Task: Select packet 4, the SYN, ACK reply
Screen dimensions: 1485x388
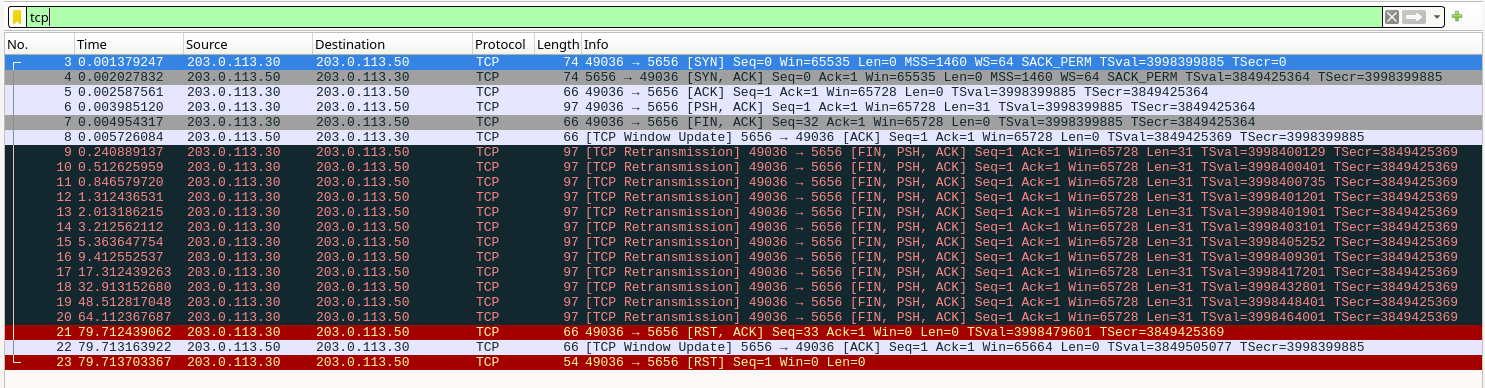Action: [742, 77]
